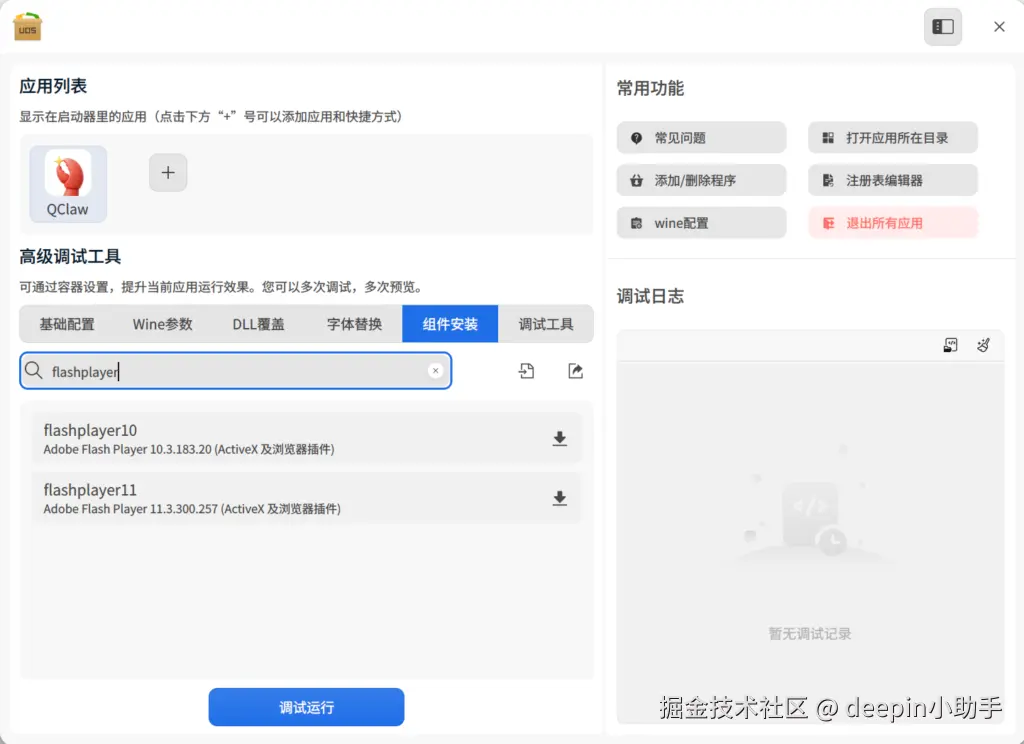Clear the search text with x icon
The width and height of the screenshot is (1024, 744).
[x=436, y=371]
